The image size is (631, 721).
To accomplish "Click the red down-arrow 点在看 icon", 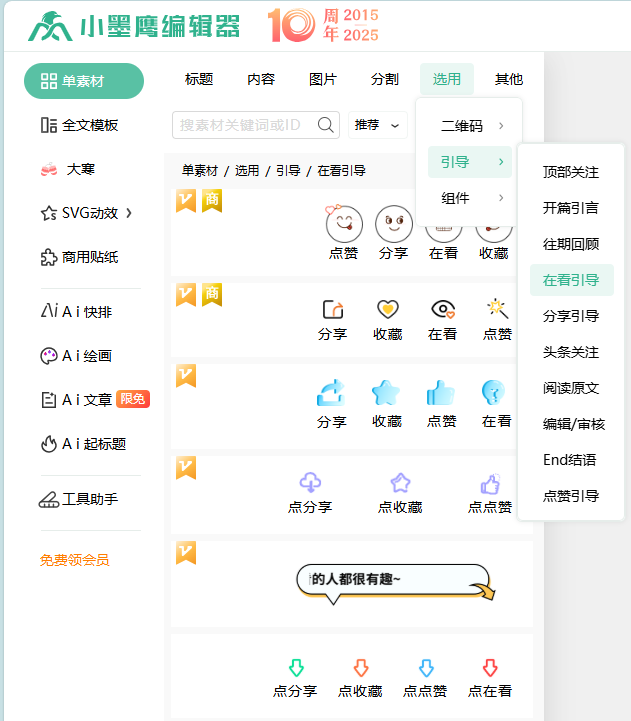I will [490, 668].
